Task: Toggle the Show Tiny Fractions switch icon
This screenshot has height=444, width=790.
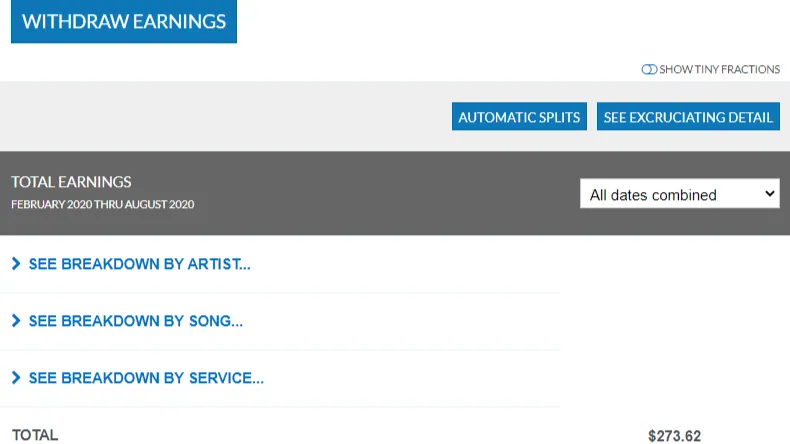Action: tap(649, 69)
